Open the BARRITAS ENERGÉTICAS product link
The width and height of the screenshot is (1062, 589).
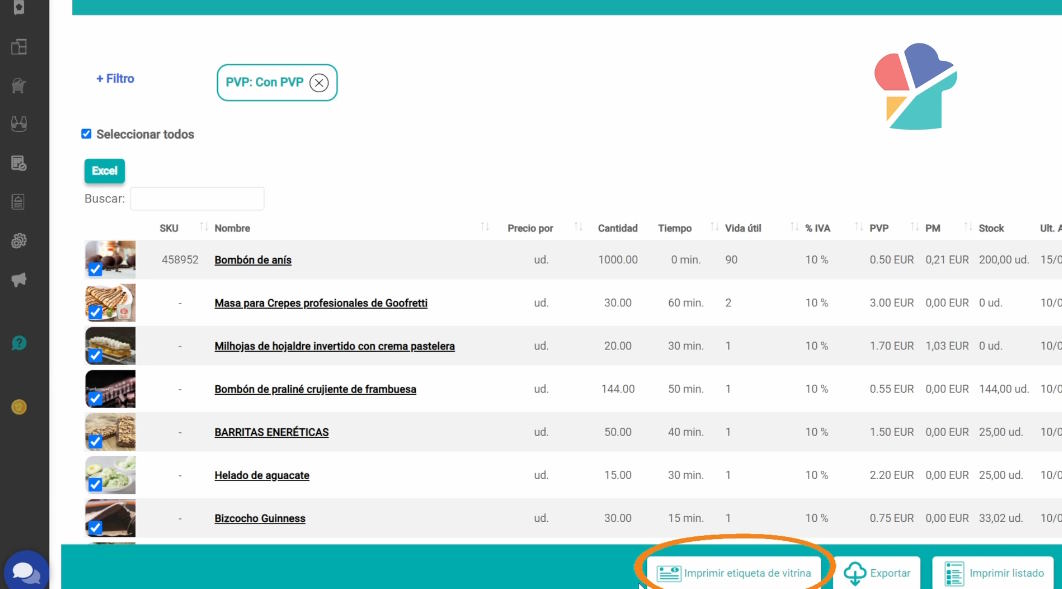(x=272, y=432)
